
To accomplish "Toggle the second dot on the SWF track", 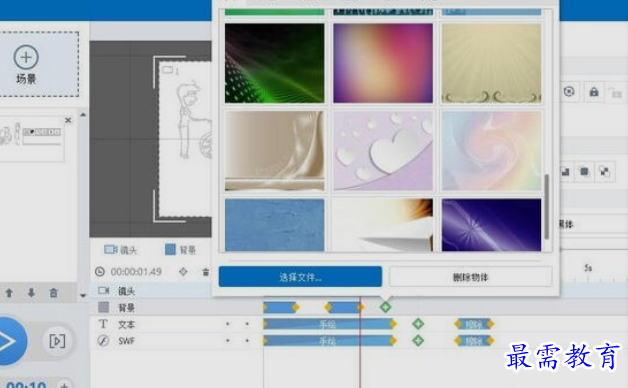I will (x=247, y=341).
